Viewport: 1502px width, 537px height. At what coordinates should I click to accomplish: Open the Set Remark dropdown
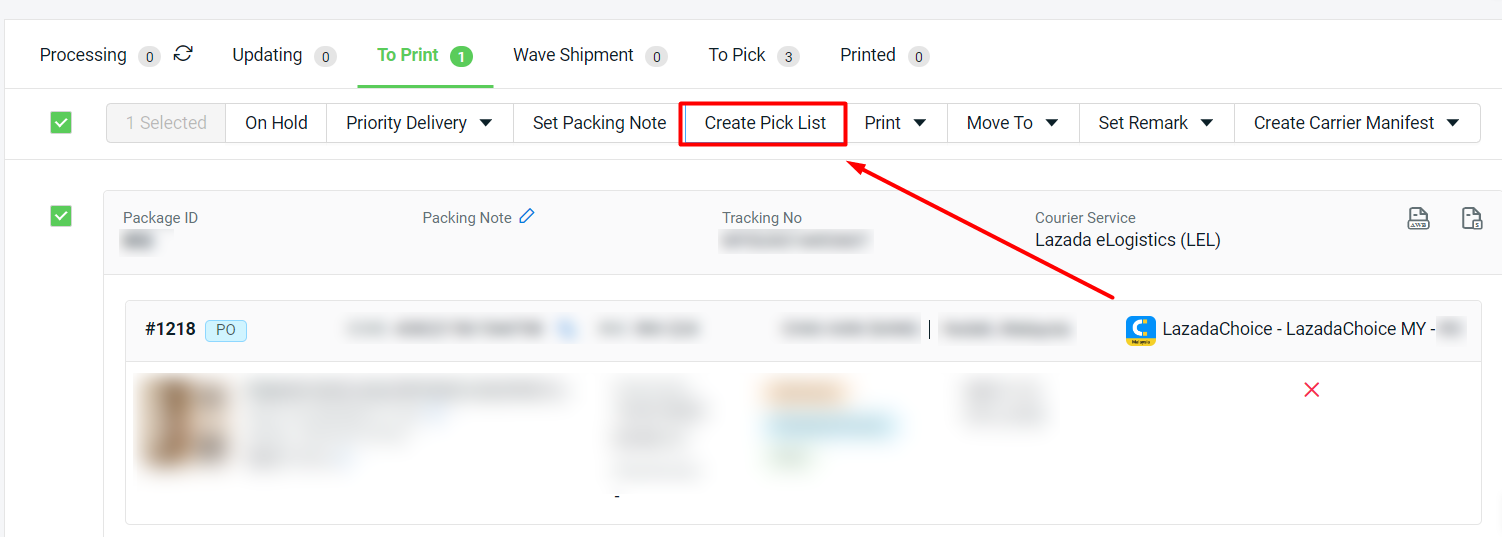pyautogui.click(x=1156, y=123)
